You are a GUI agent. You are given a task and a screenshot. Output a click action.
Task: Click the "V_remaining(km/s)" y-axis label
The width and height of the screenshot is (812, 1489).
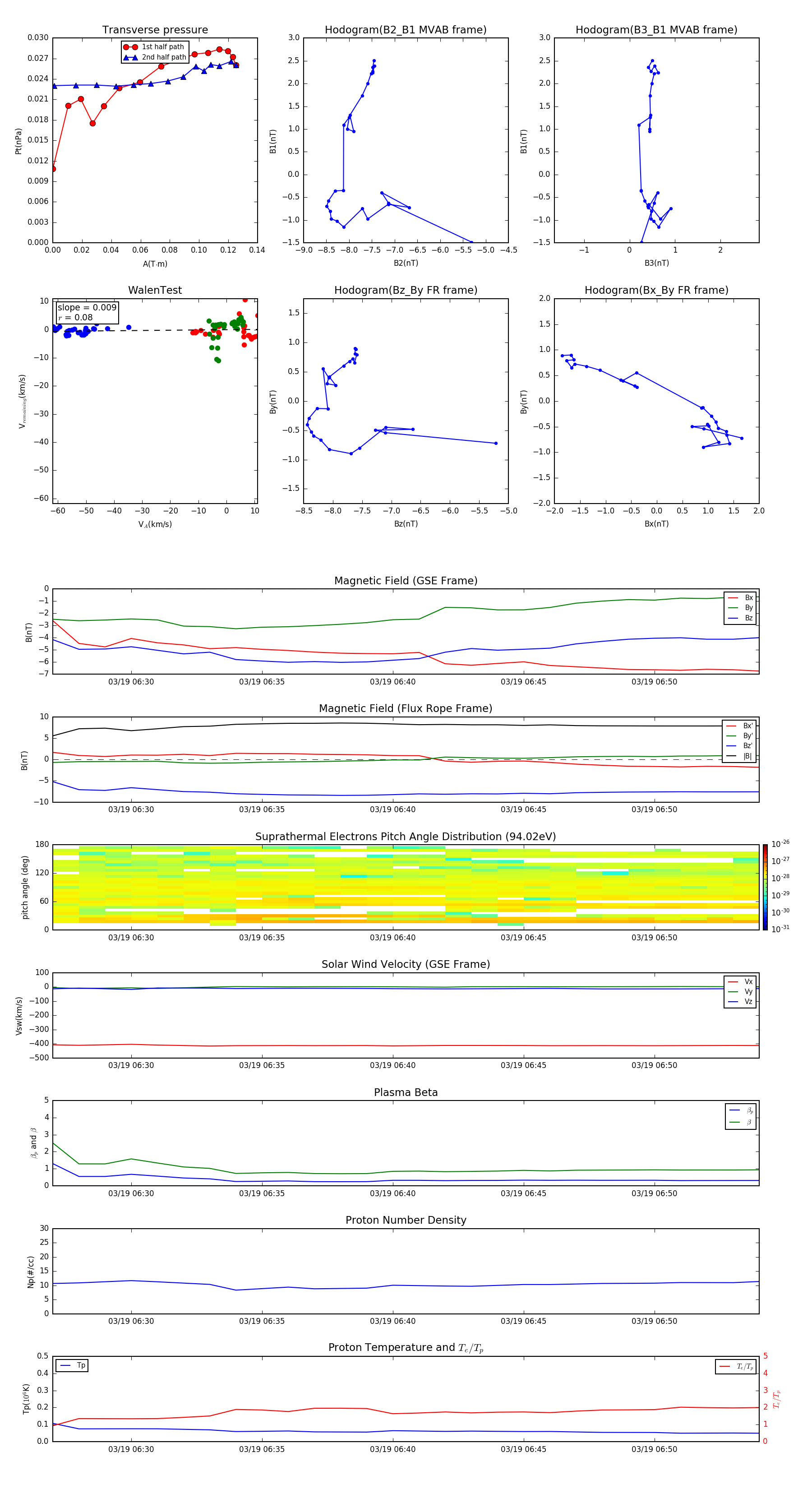22,401
